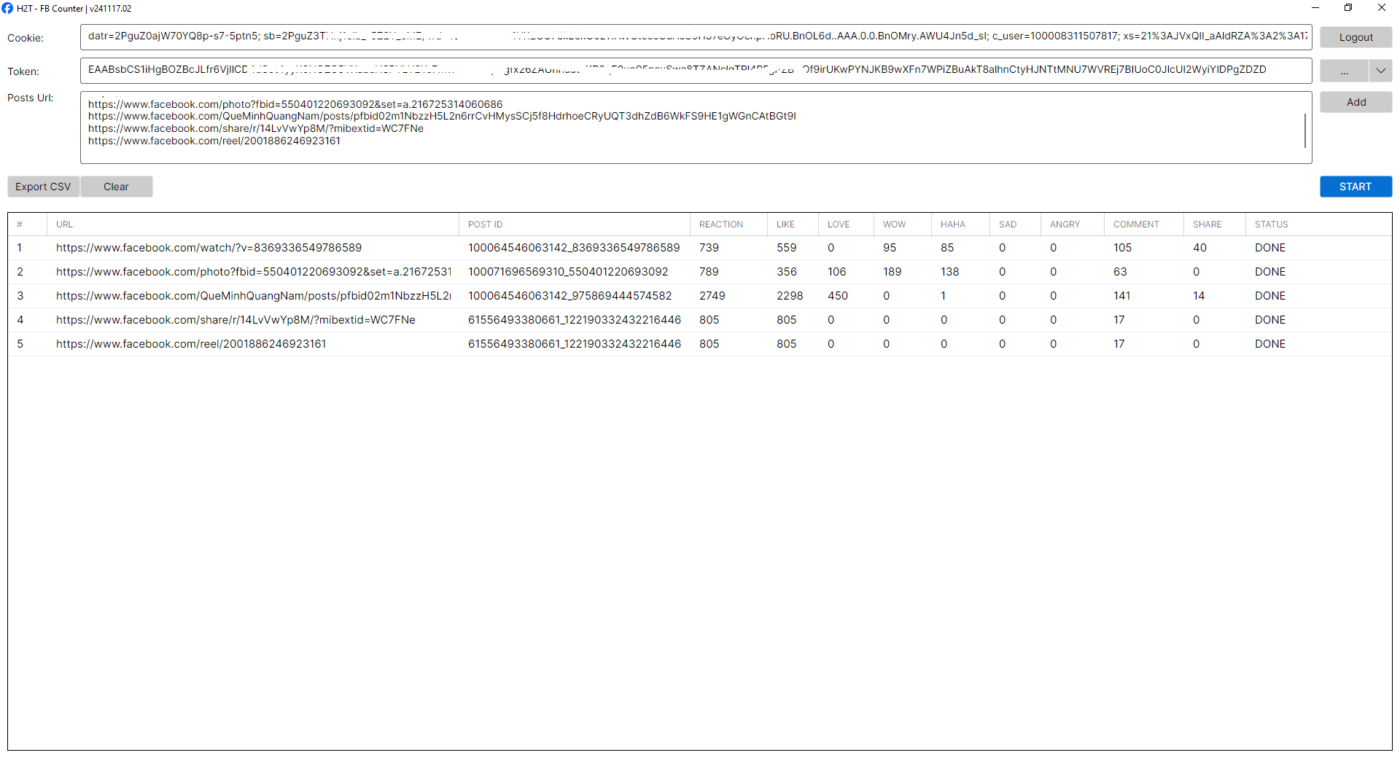
Task: Click the reel/2001886246923161 line in Posts Url
Action: click(214, 141)
